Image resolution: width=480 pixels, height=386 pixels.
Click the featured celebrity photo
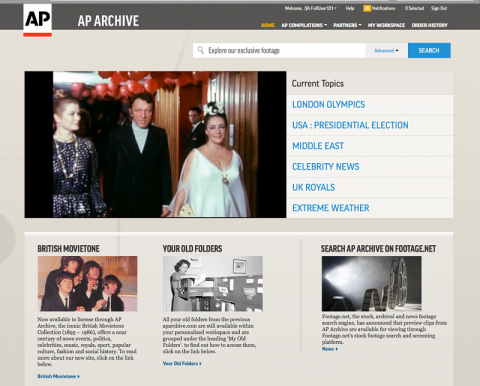pyautogui.click(x=155, y=144)
